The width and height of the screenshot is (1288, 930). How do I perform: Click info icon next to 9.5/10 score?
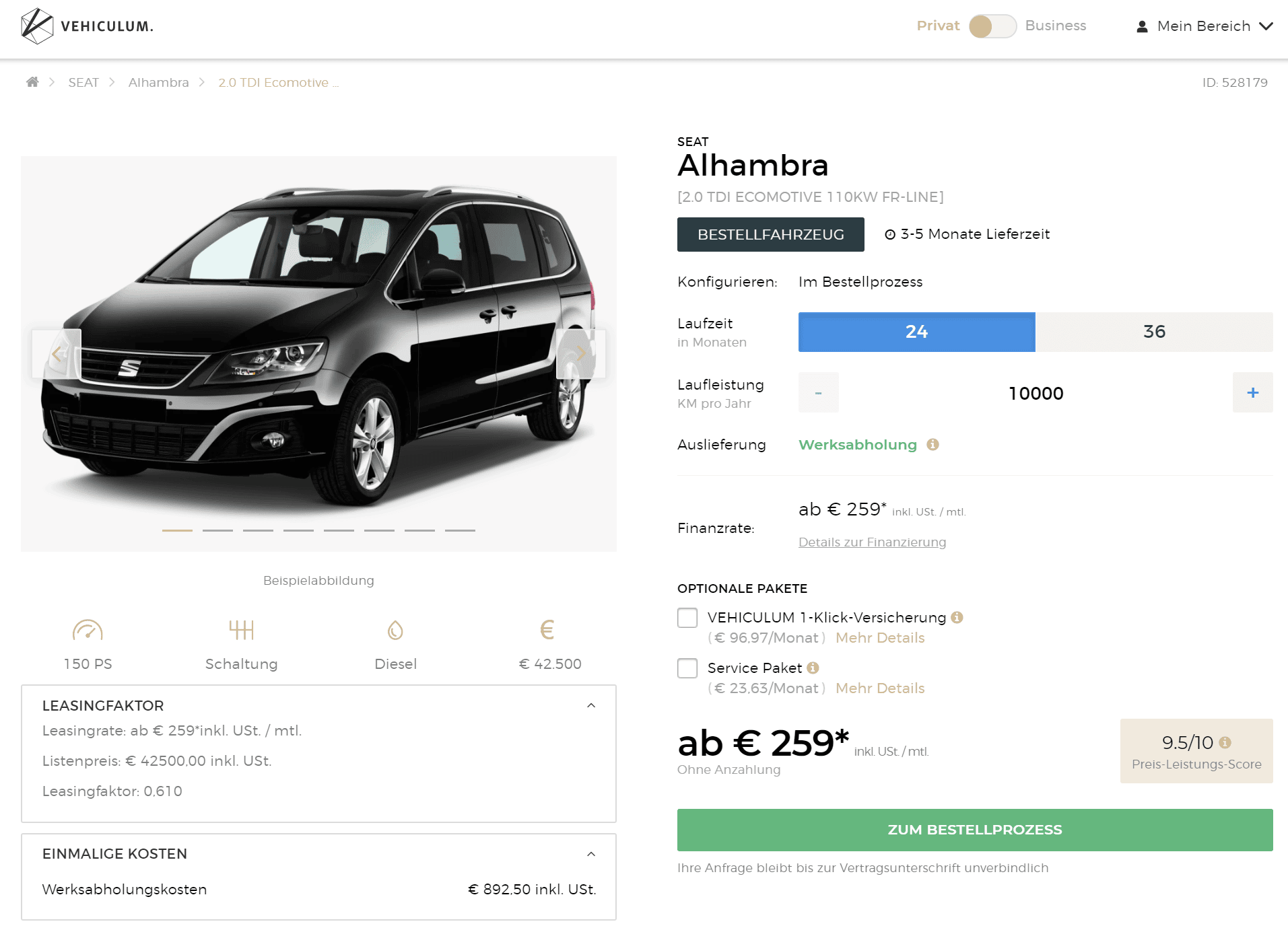tap(1225, 742)
